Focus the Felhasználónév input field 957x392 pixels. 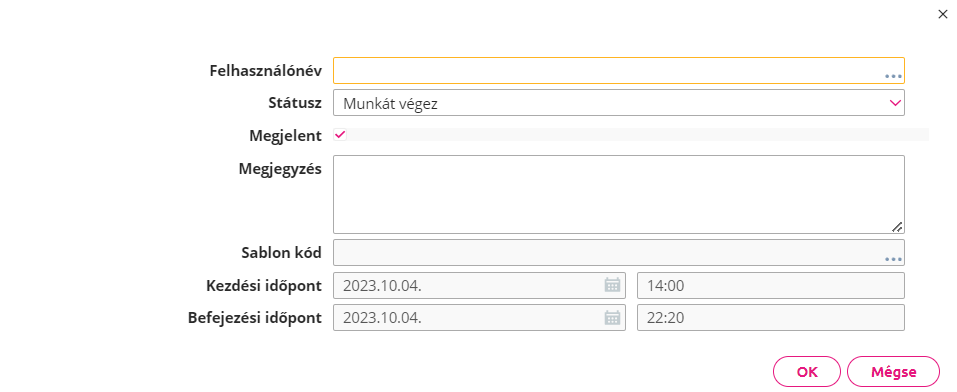618,70
